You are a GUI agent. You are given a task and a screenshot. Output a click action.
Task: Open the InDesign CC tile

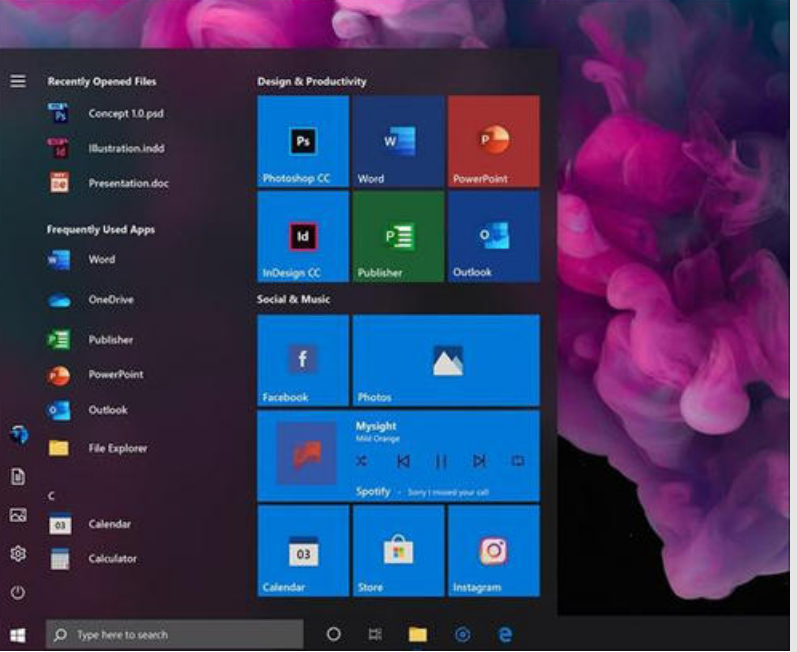click(x=303, y=236)
